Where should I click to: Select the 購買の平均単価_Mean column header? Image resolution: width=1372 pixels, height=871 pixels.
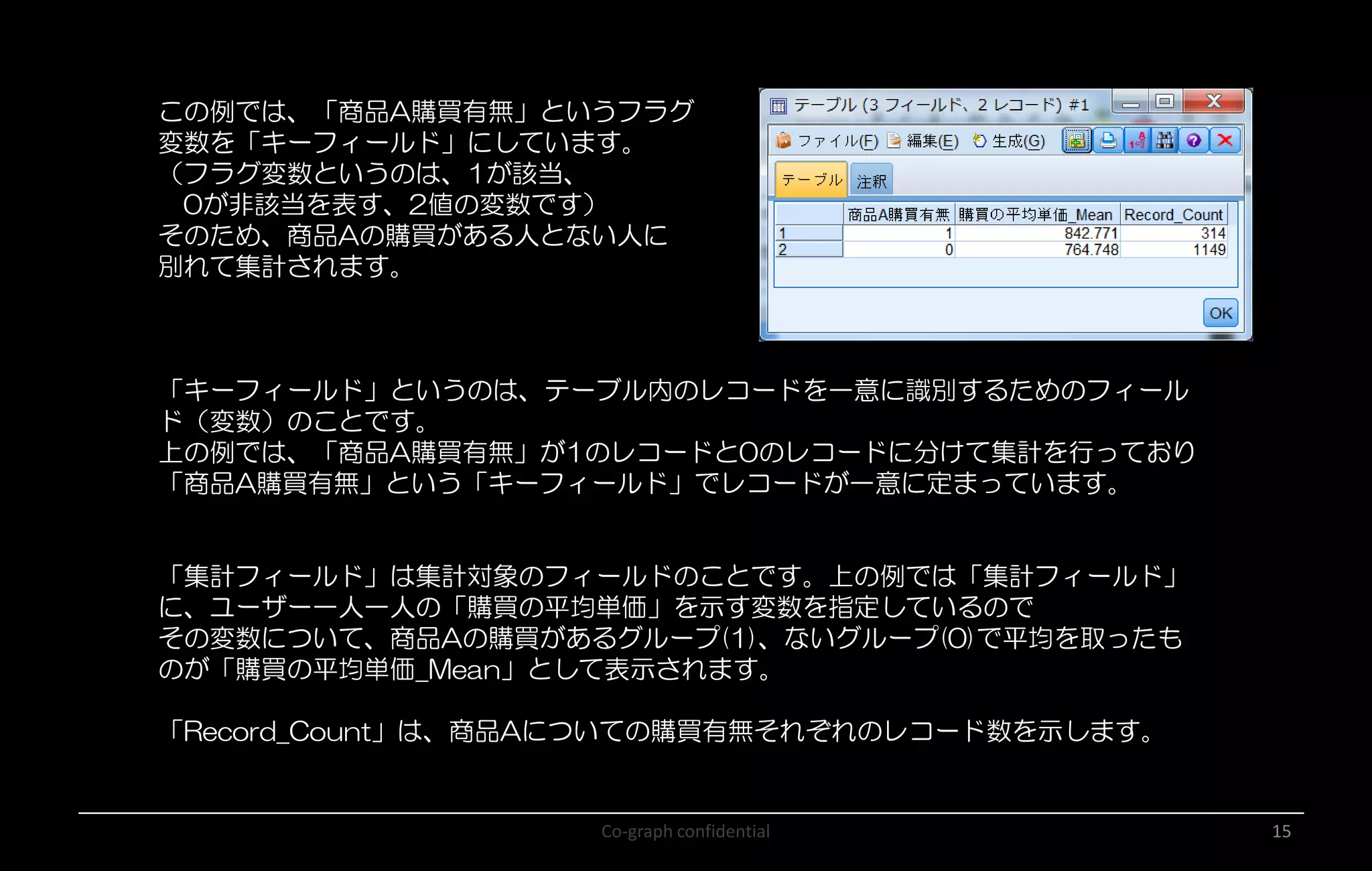pos(1037,214)
